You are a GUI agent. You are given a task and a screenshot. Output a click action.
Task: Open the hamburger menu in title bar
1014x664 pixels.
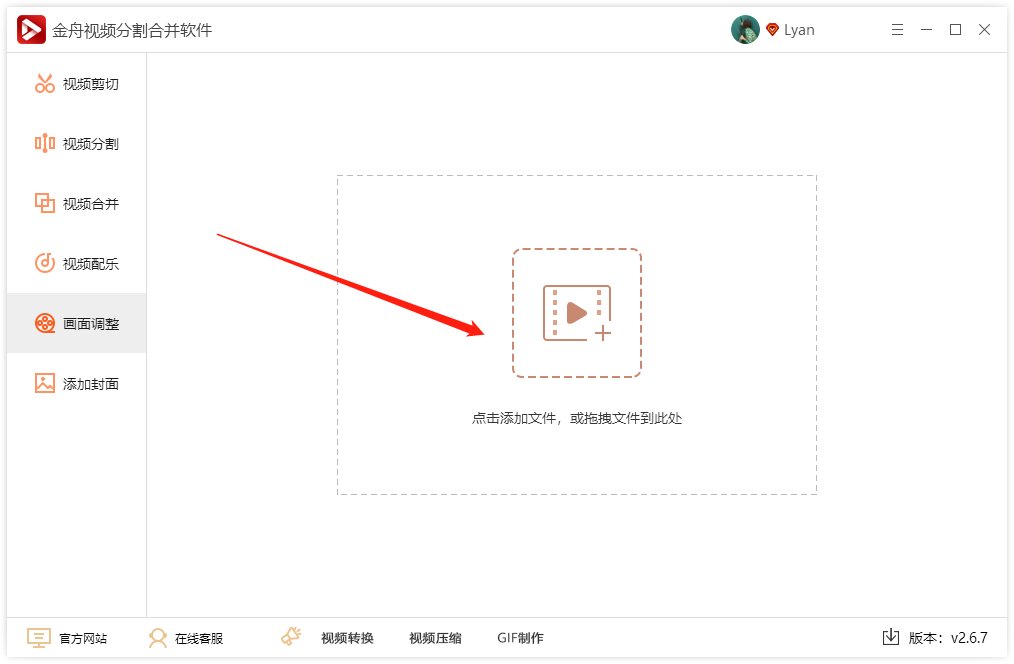click(x=897, y=29)
